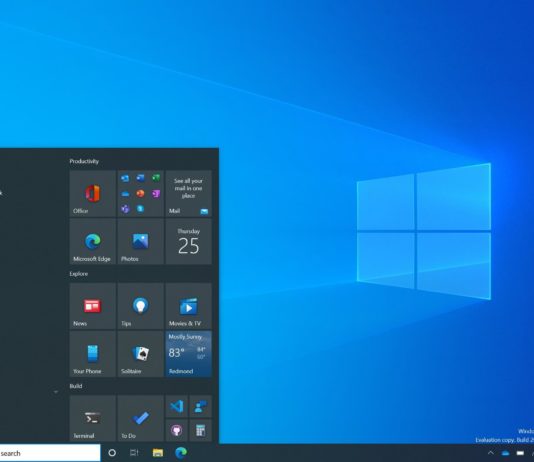Open the News tile
Image resolution: width=534 pixels, height=462 pixels.
coord(93,306)
